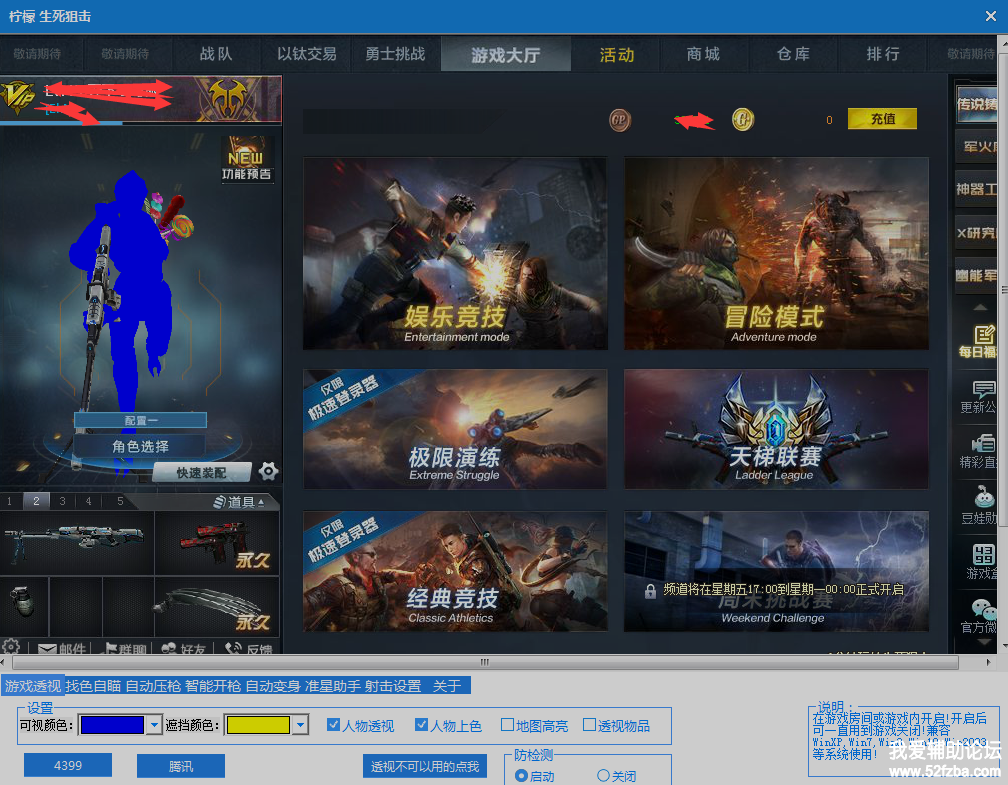Open the NEW 功能预告 feature preview icon
1008x785 pixels.
click(x=246, y=159)
